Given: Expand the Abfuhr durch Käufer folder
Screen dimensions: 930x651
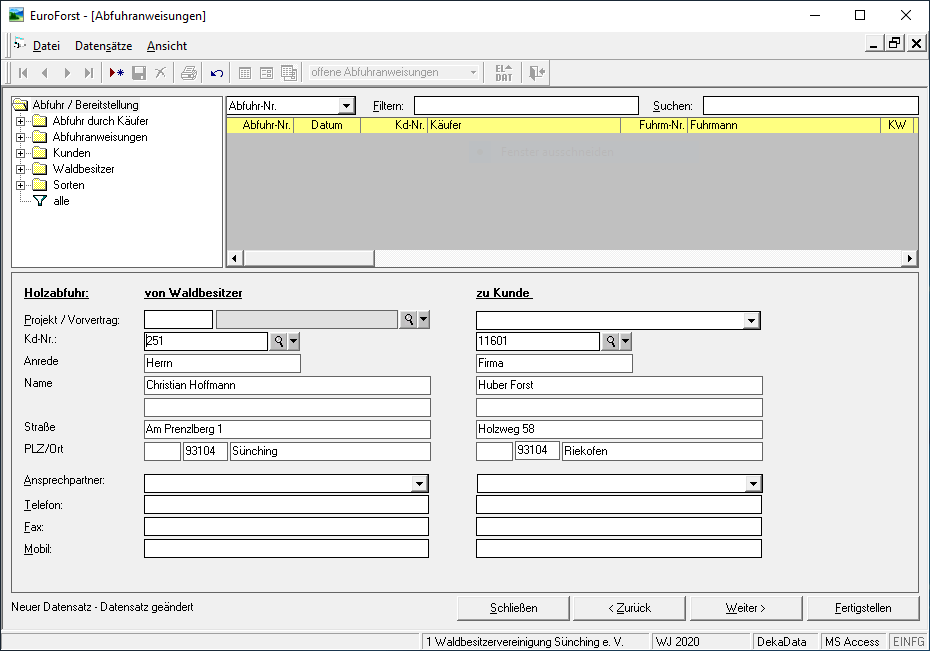Looking at the screenshot, I should click(20, 122).
